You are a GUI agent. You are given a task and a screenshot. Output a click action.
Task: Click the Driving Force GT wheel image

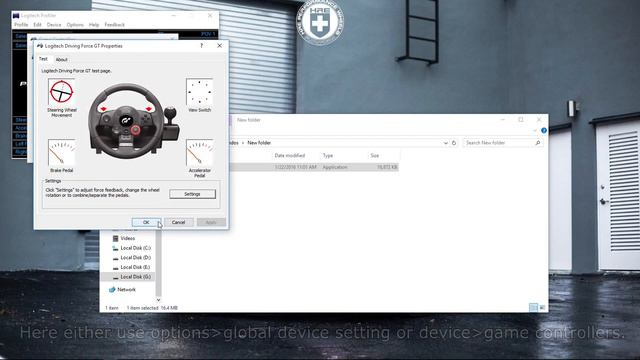(x=133, y=121)
